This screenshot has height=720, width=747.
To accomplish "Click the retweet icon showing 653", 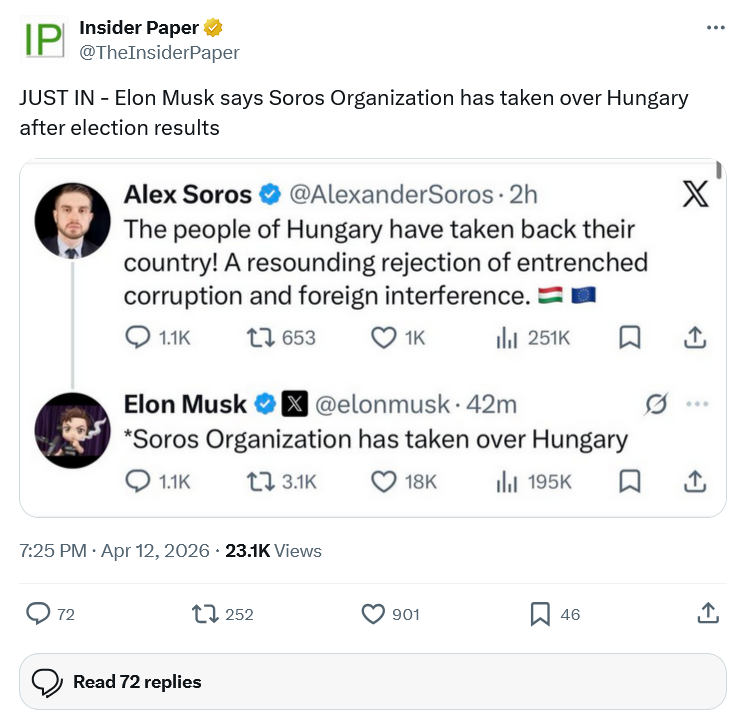I will [x=260, y=338].
